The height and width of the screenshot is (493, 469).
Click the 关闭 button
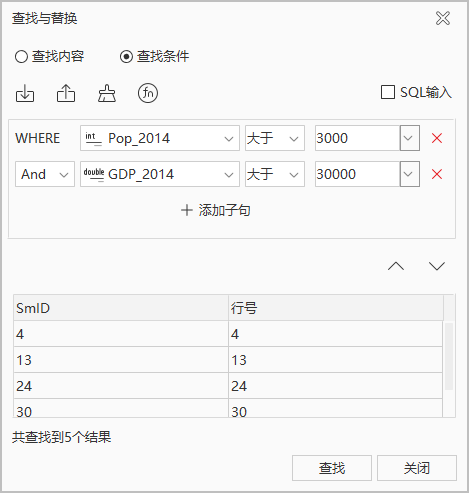(417, 468)
